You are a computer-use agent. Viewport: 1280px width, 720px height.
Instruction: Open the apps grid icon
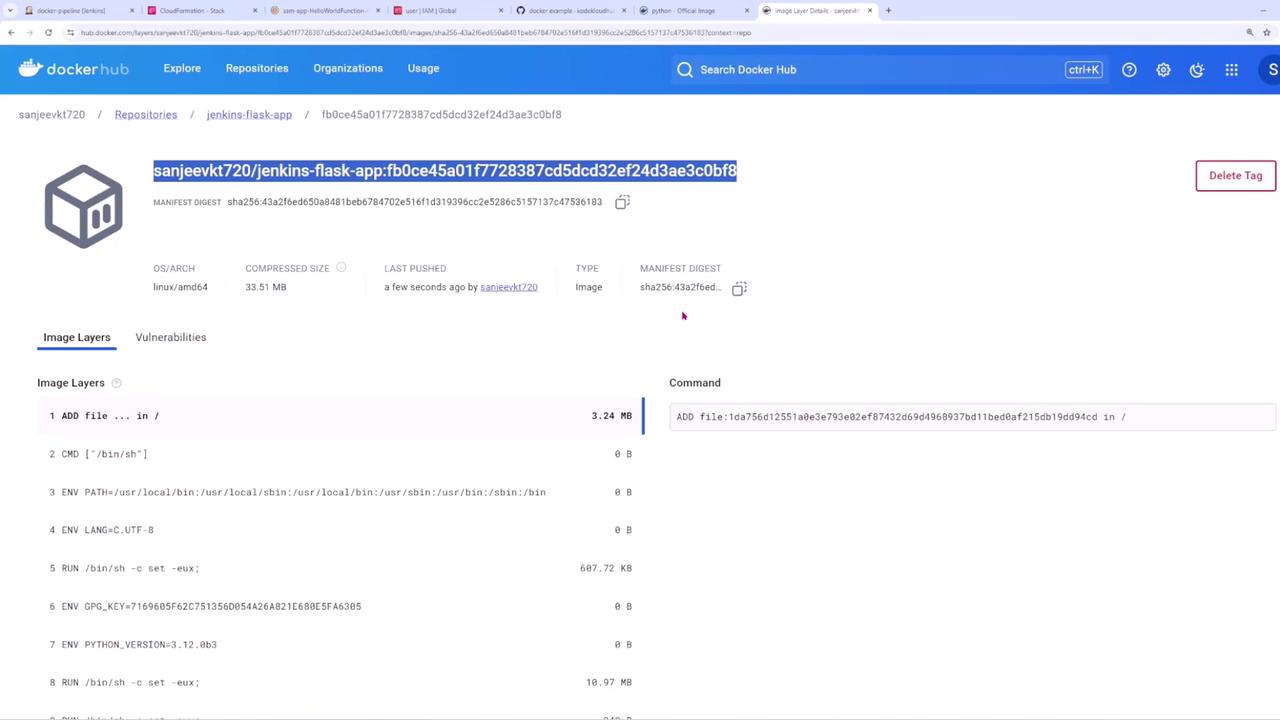pyautogui.click(x=1231, y=70)
